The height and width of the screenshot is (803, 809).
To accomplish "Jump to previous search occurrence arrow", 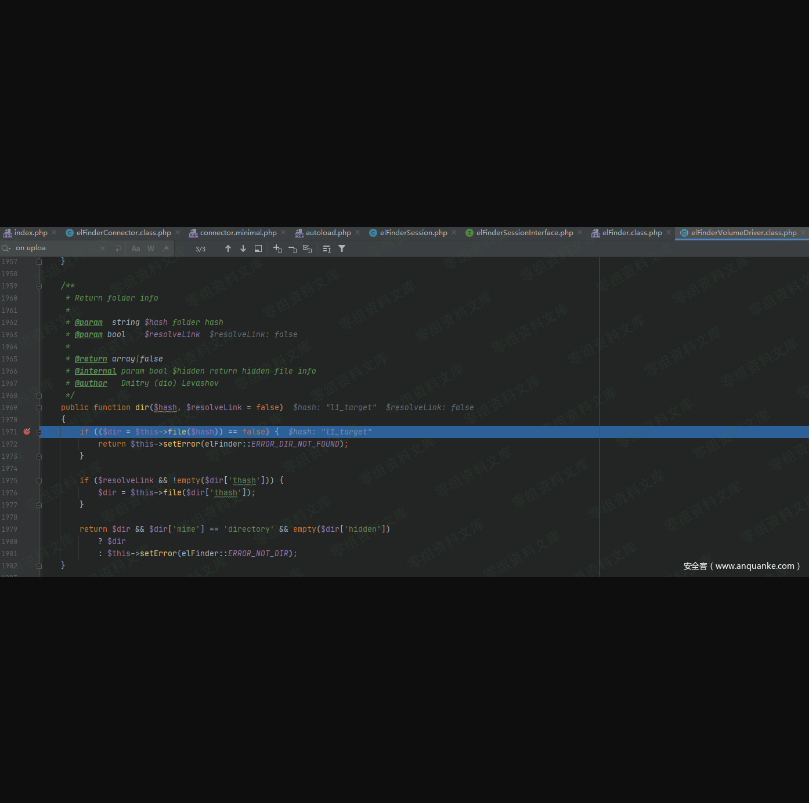I will (x=228, y=248).
